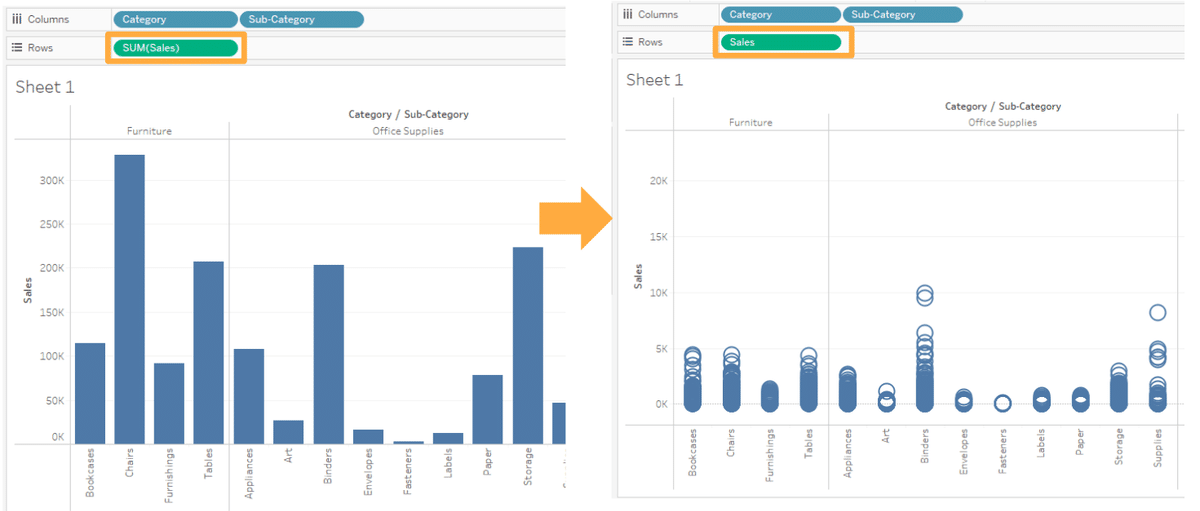The width and height of the screenshot is (1200, 511).
Task: Select the Chairs bar in left chart
Action: click(129, 299)
